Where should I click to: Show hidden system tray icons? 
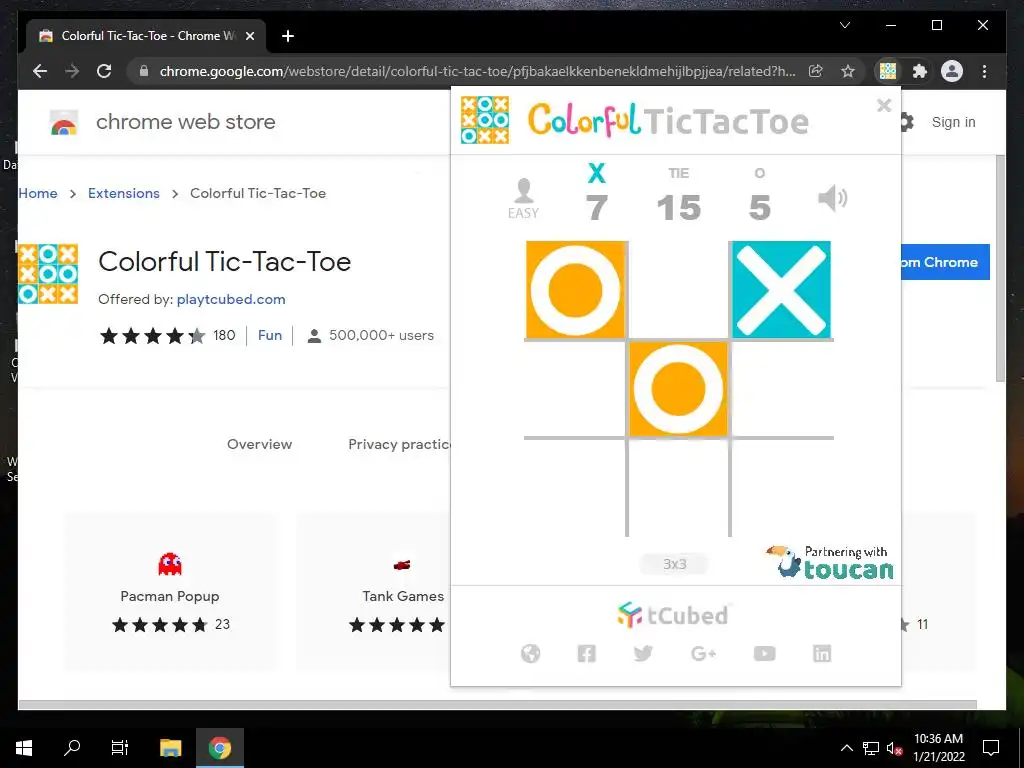(846, 748)
